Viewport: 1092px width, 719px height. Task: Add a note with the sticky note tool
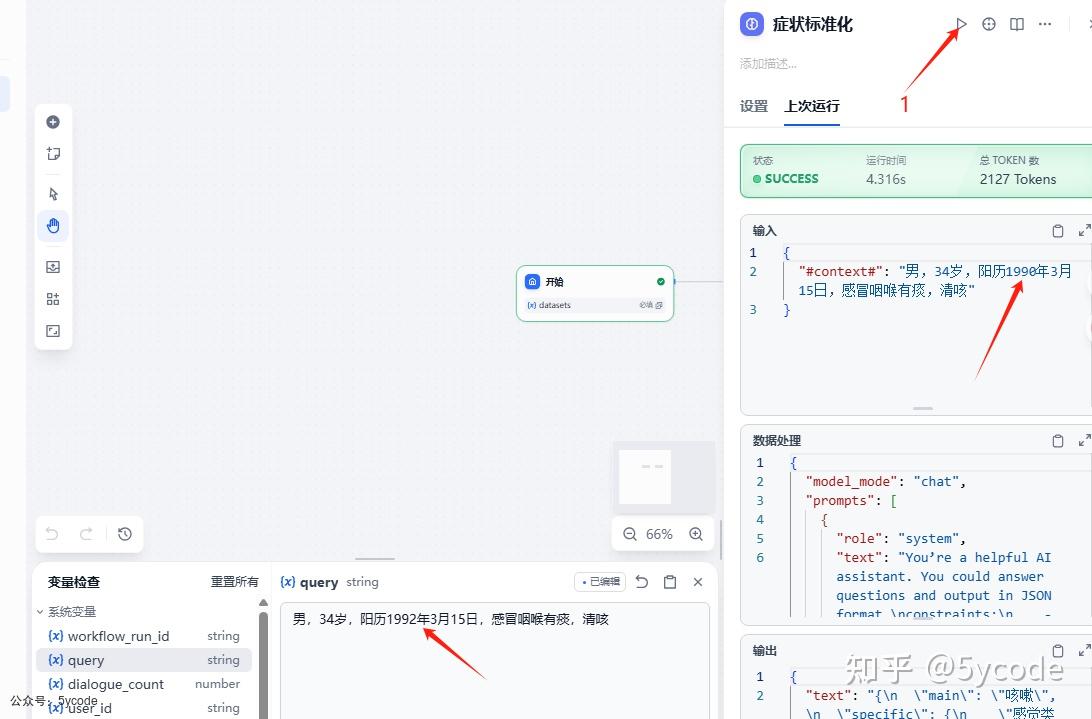(53, 154)
